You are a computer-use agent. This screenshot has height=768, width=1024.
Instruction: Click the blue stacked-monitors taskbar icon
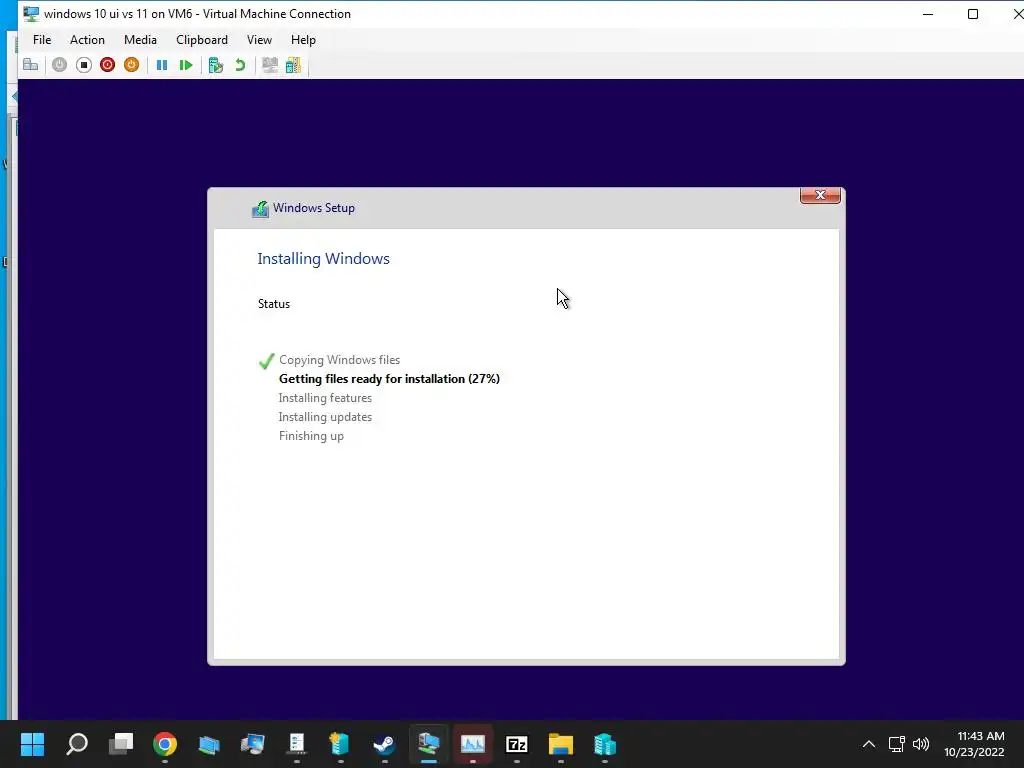click(x=209, y=744)
